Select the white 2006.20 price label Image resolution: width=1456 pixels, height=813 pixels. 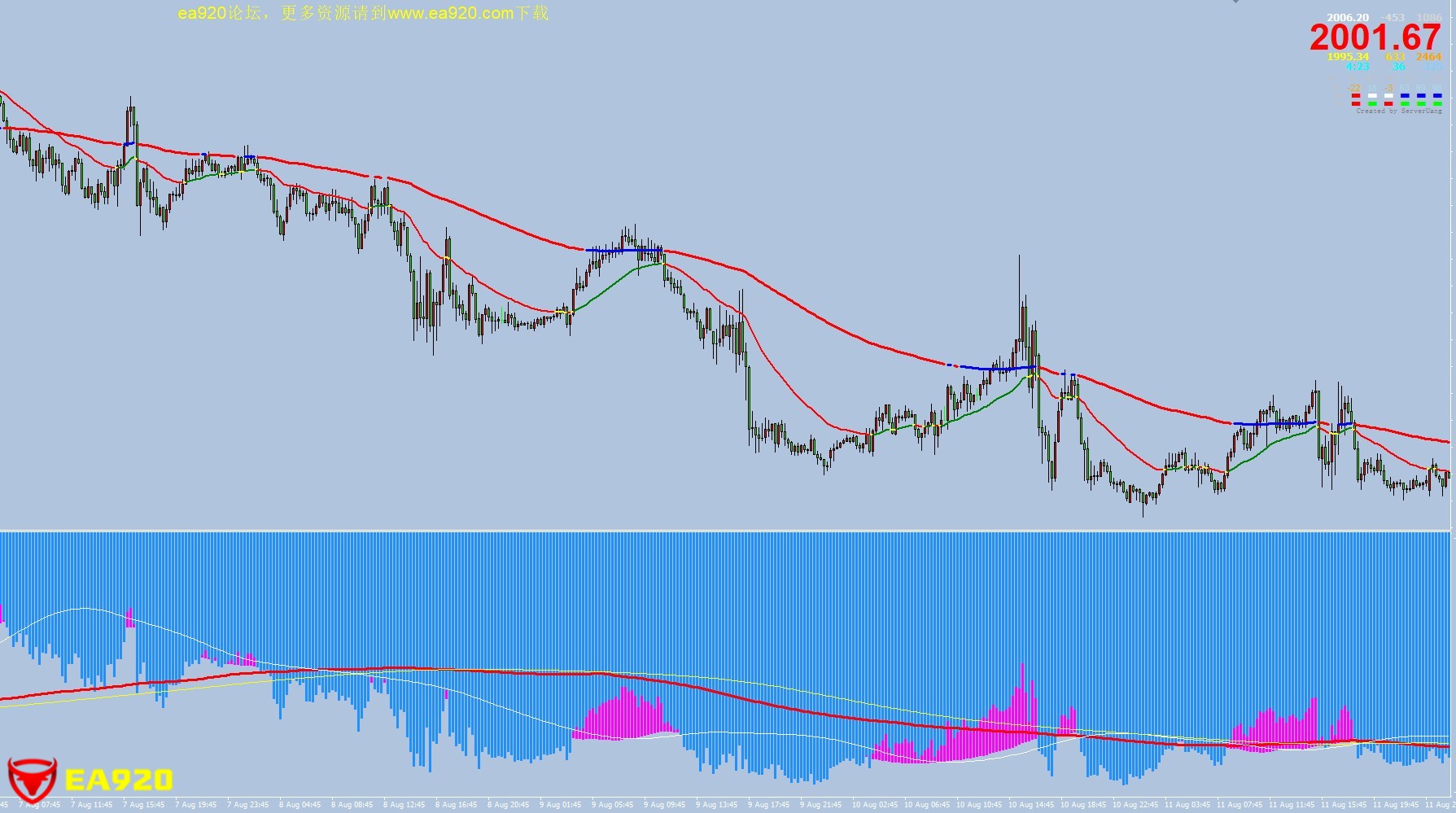click(x=1348, y=17)
